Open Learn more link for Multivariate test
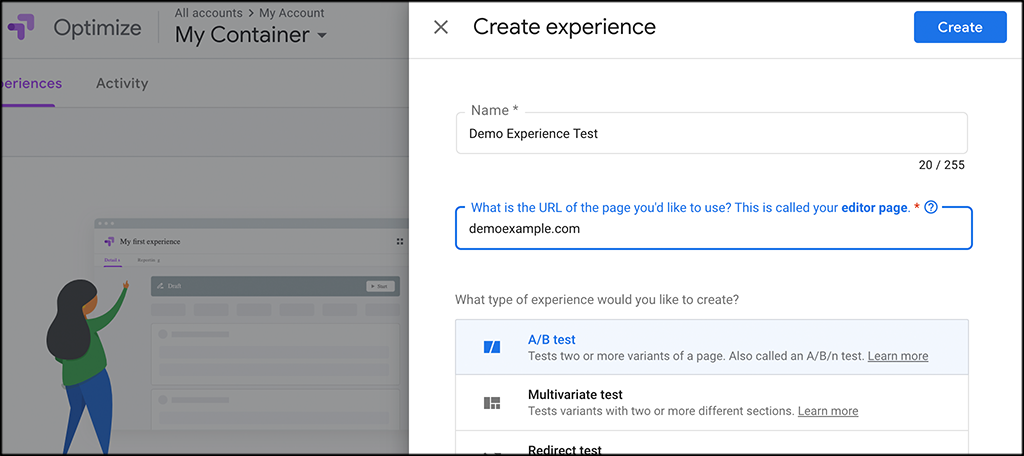Screen dimensions: 1024x456 828,411
